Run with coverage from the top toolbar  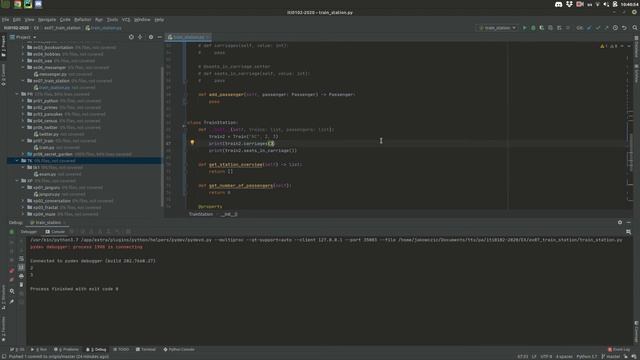(542, 28)
